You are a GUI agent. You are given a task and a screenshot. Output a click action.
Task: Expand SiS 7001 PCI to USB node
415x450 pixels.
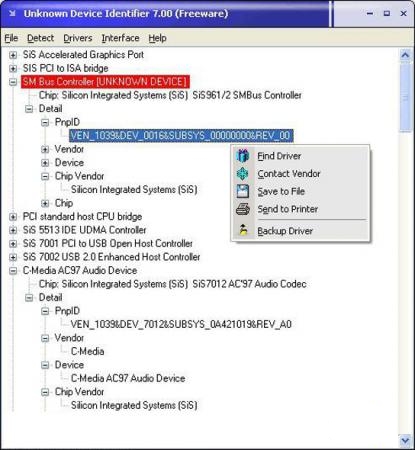coord(13,244)
